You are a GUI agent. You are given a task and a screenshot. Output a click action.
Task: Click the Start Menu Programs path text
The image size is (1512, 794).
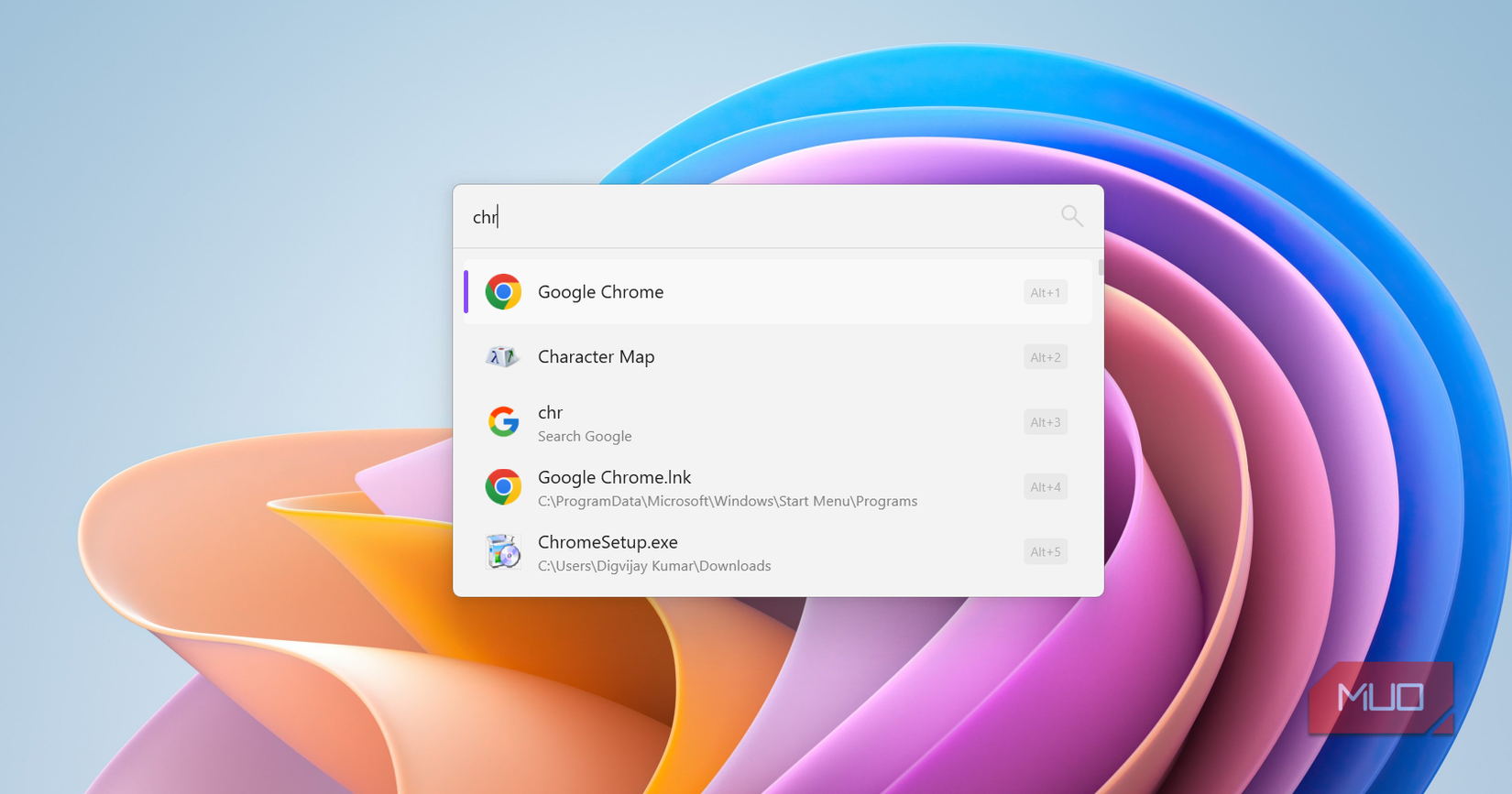(728, 501)
